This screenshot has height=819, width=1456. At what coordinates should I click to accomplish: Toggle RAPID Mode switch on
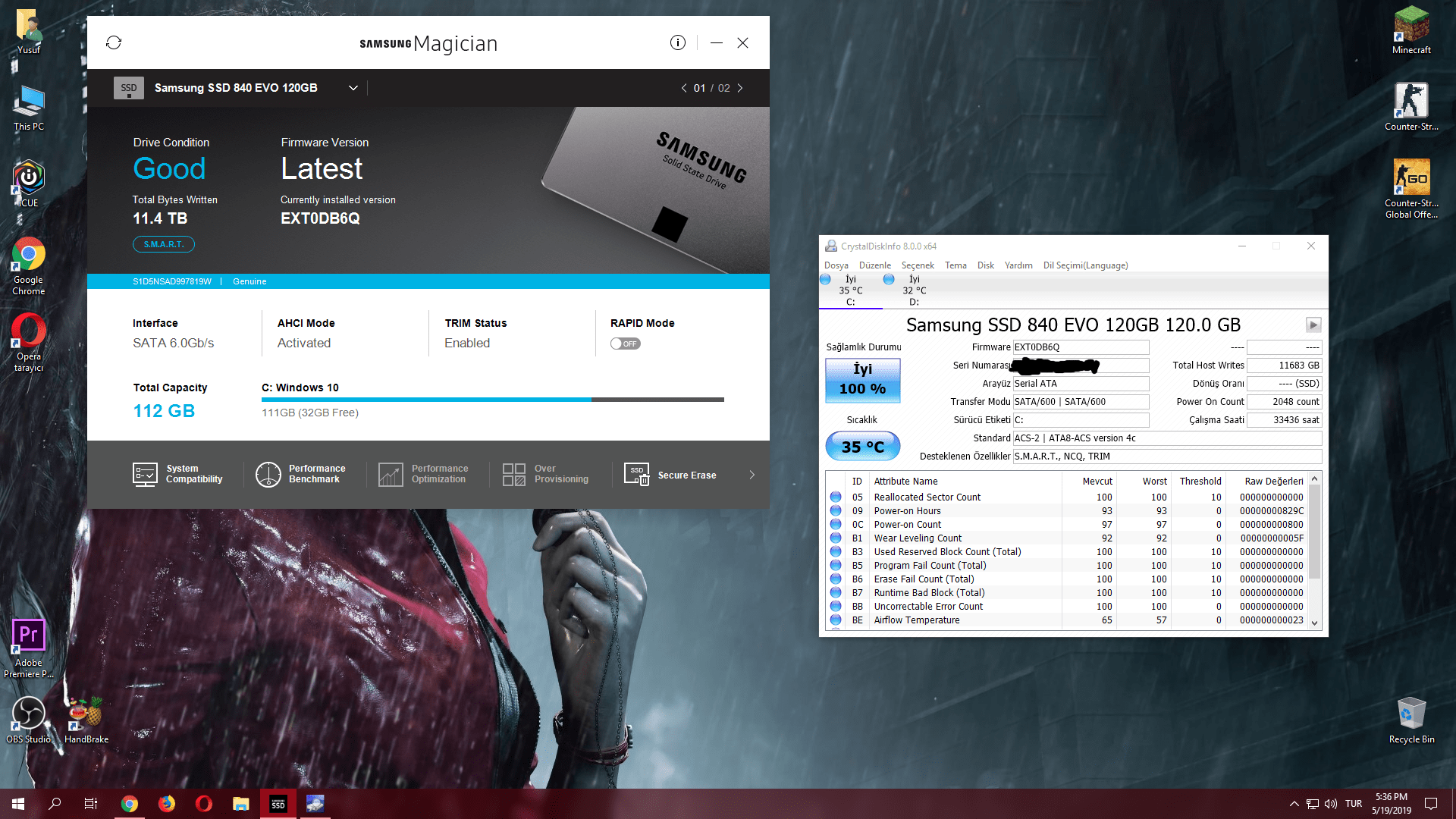coord(625,344)
